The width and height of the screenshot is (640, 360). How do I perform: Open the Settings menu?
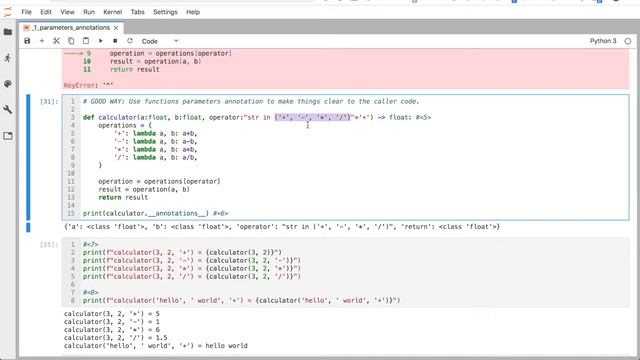point(165,12)
